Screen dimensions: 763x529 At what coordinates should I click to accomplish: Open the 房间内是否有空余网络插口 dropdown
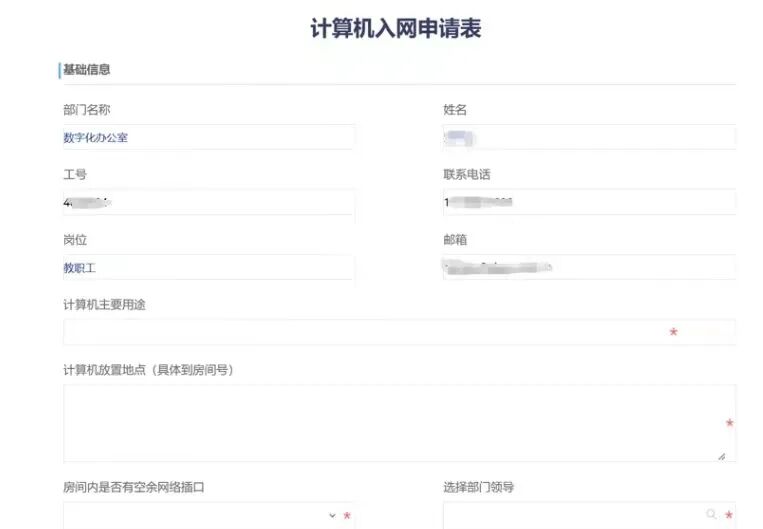click(209, 515)
